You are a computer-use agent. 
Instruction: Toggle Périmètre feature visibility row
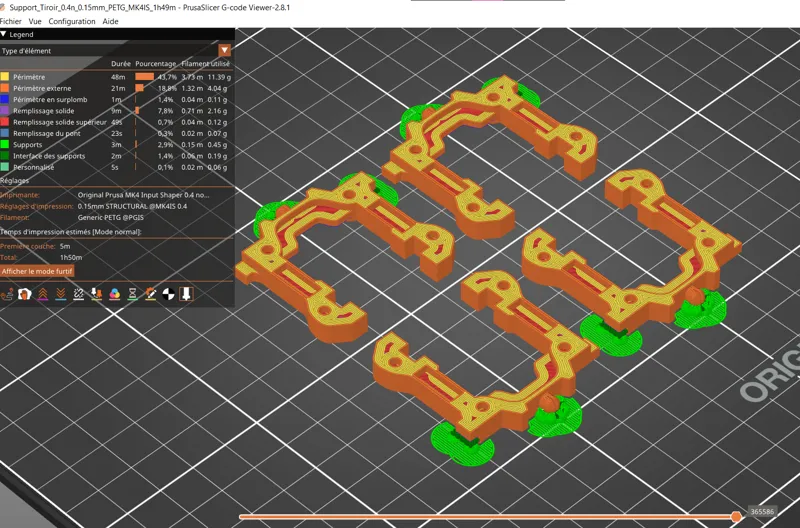pos(116,77)
